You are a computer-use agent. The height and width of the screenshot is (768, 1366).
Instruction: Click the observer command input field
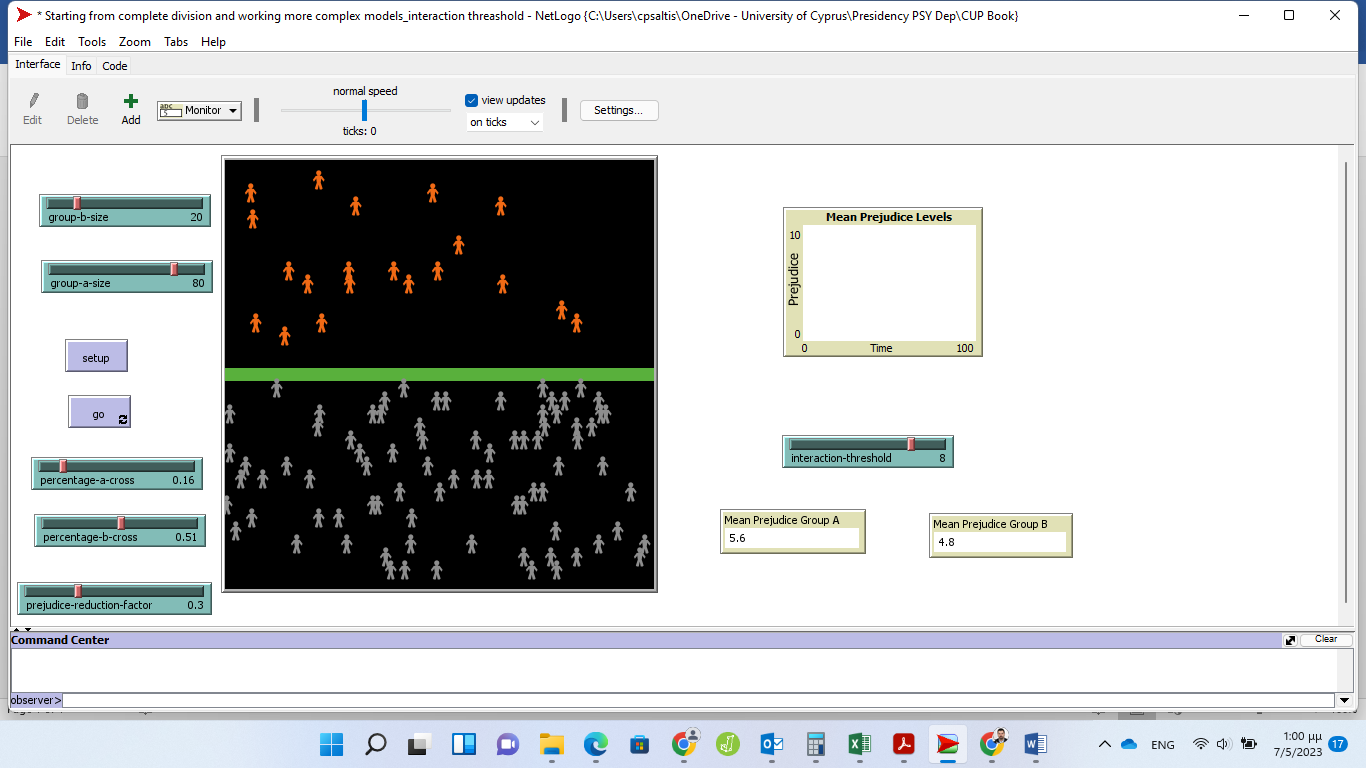pos(698,700)
